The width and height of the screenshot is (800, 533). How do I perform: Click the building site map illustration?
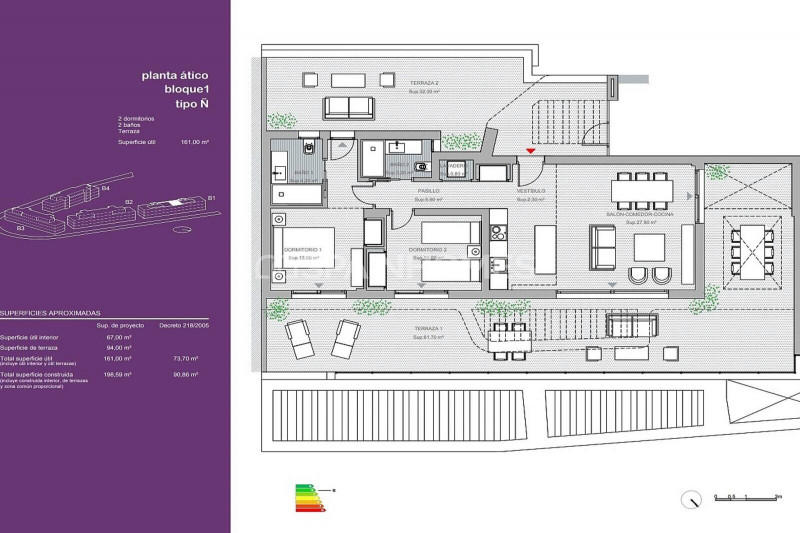(x=110, y=212)
